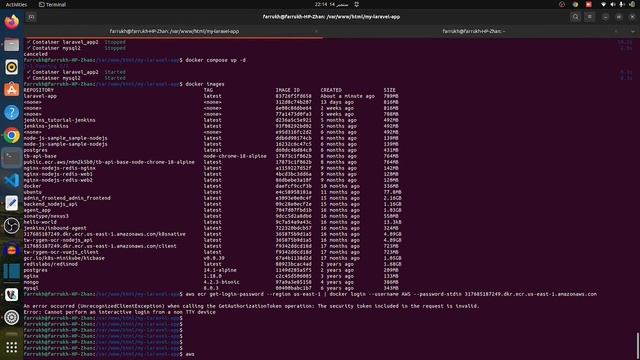
Task: Click the '13 days ago' created value
Action: pyautogui.click(x=337, y=102)
